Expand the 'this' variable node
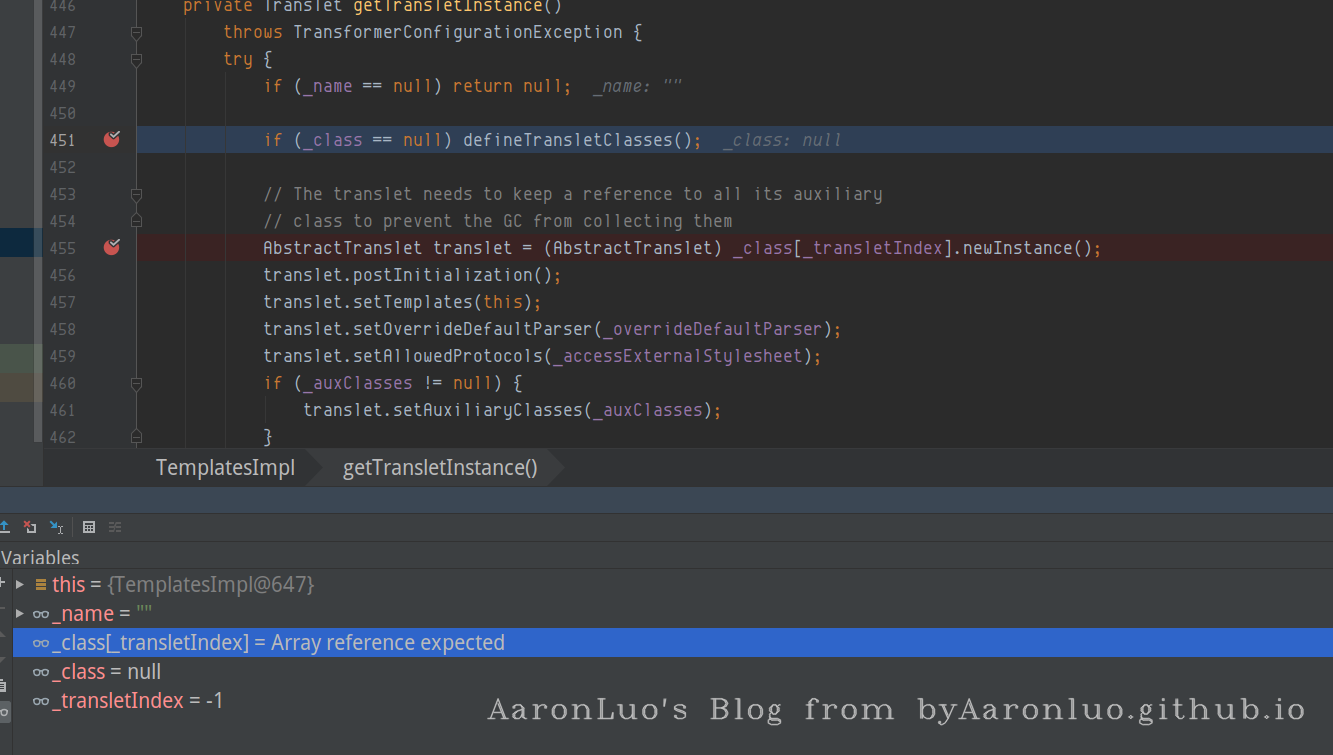 point(20,584)
